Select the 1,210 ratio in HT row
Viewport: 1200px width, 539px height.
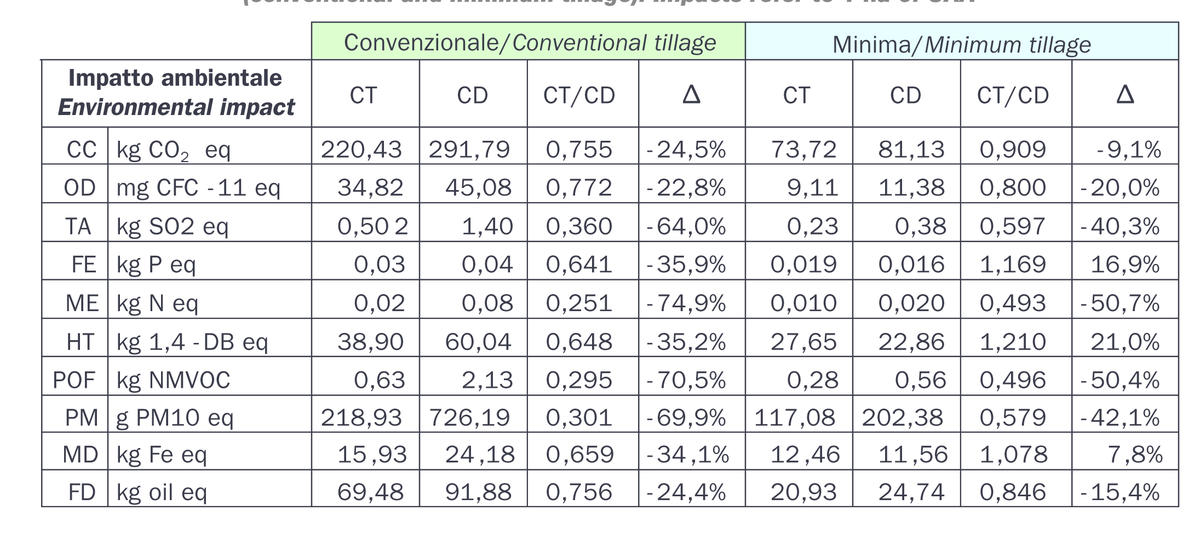[1013, 341]
